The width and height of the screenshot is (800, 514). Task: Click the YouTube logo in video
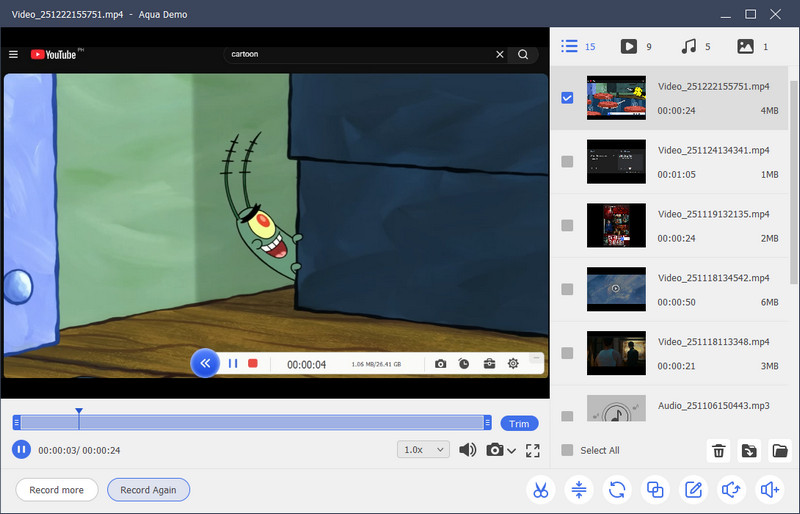(53, 54)
